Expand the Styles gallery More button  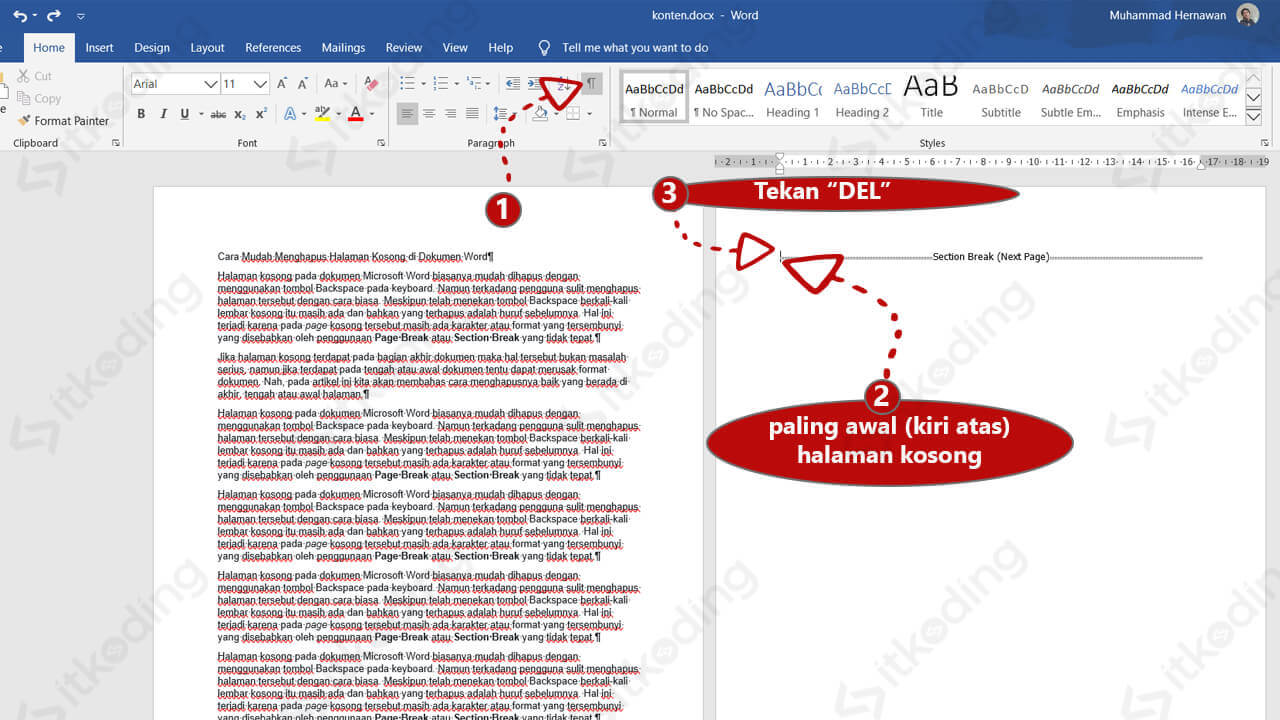(x=1253, y=115)
